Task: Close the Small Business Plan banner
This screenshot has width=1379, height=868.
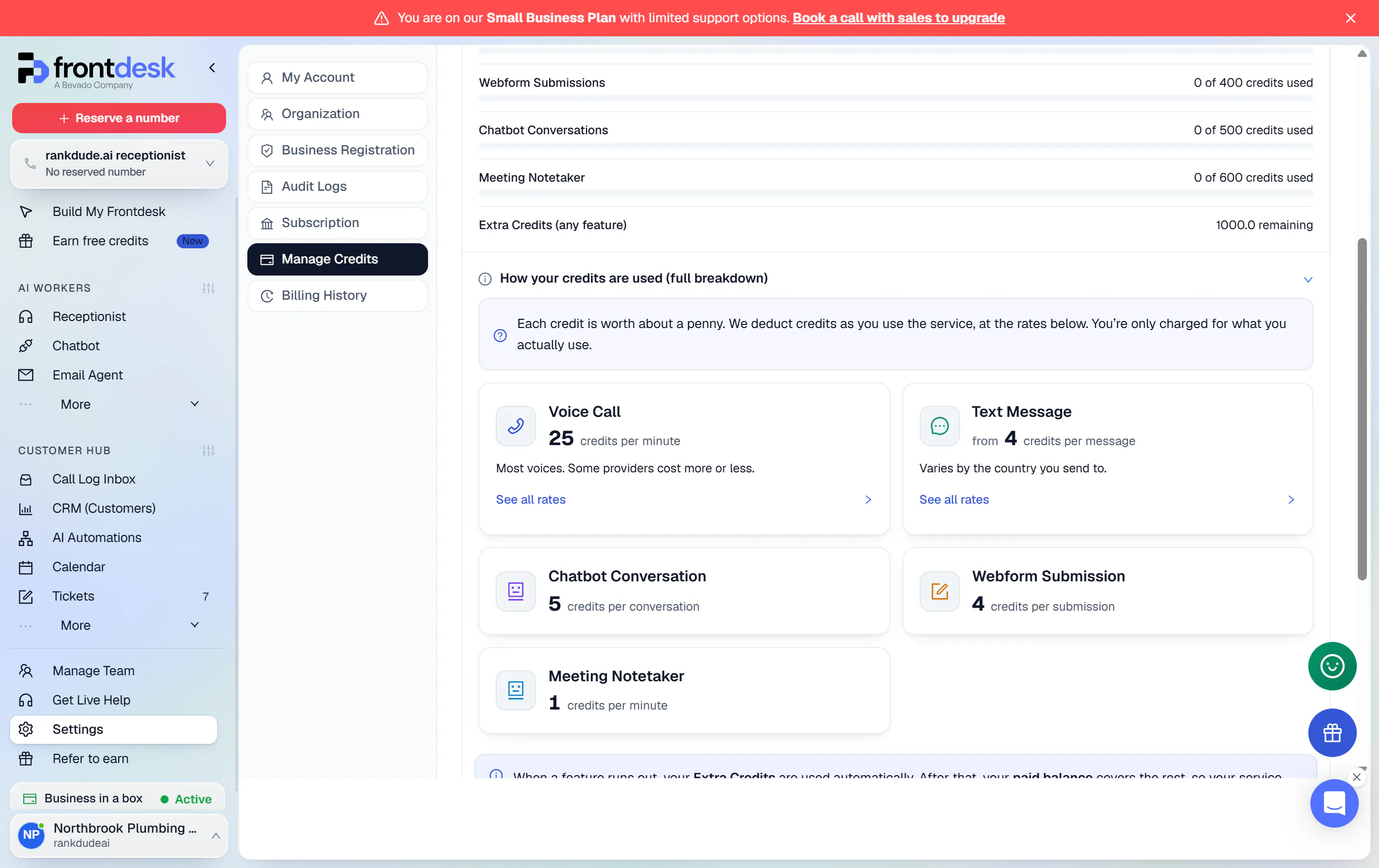Action: pyautogui.click(x=1350, y=18)
